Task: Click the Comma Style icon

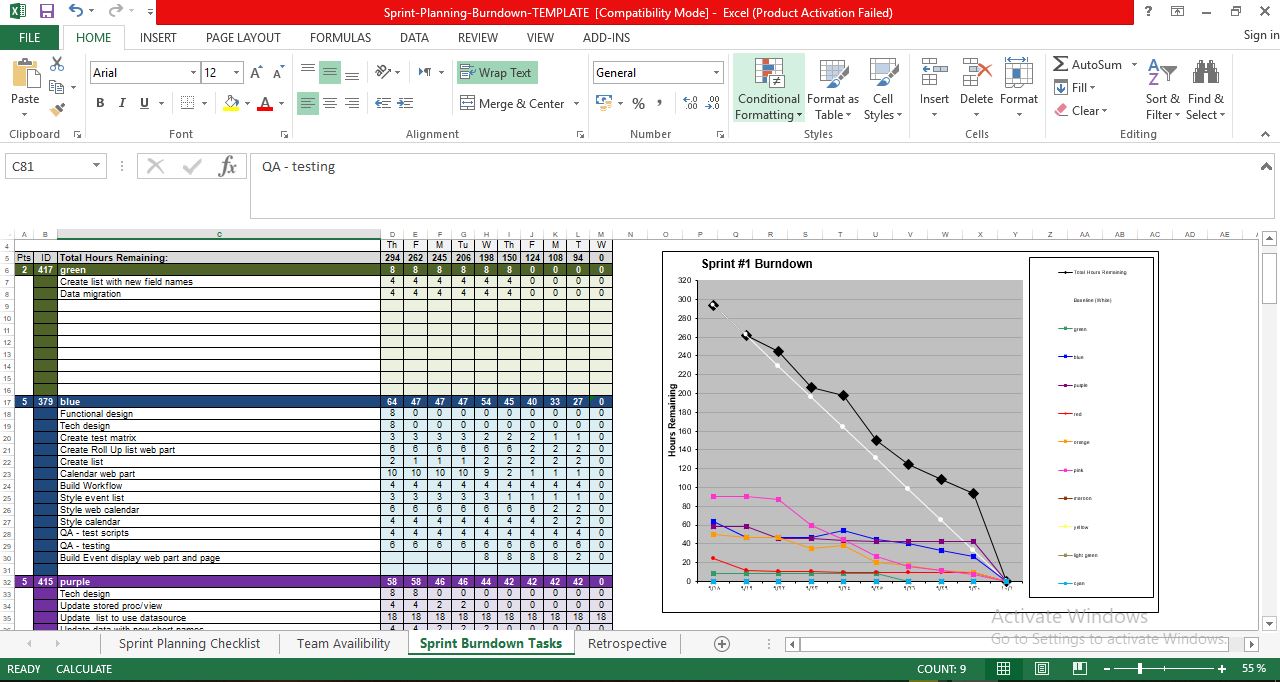Action: tap(661, 103)
